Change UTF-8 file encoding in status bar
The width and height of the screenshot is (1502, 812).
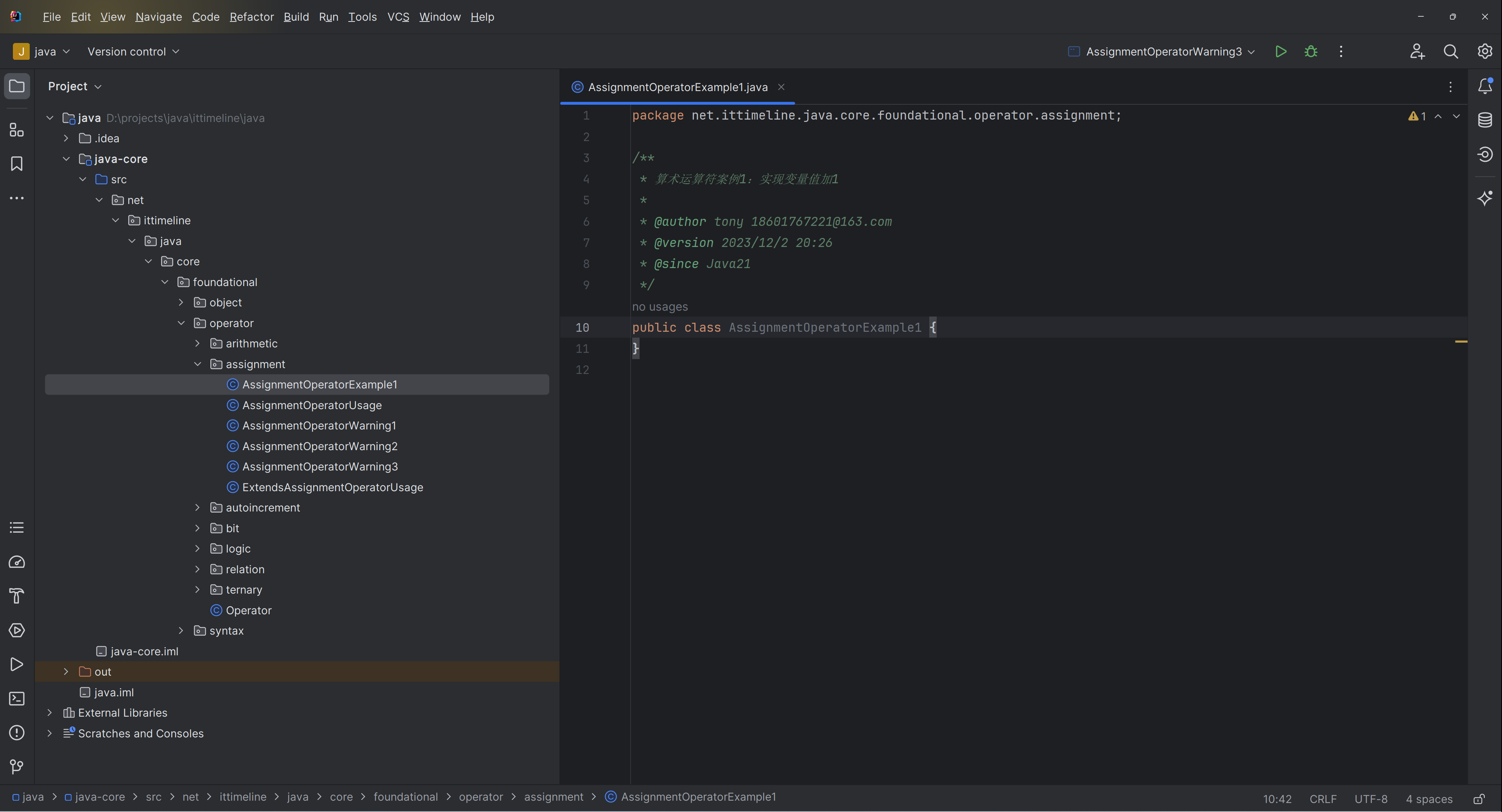(1371, 799)
